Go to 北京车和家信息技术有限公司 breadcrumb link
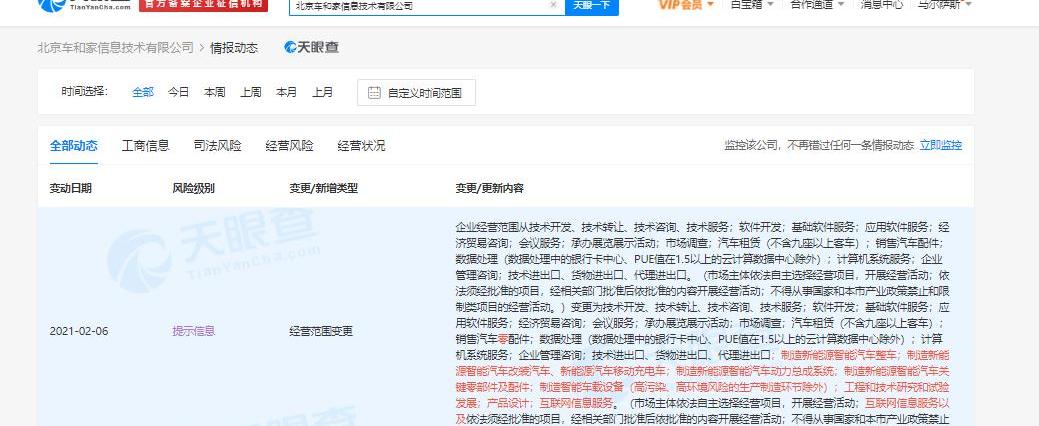The width and height of the screenshot is (1039, 426). pos(116,48)
